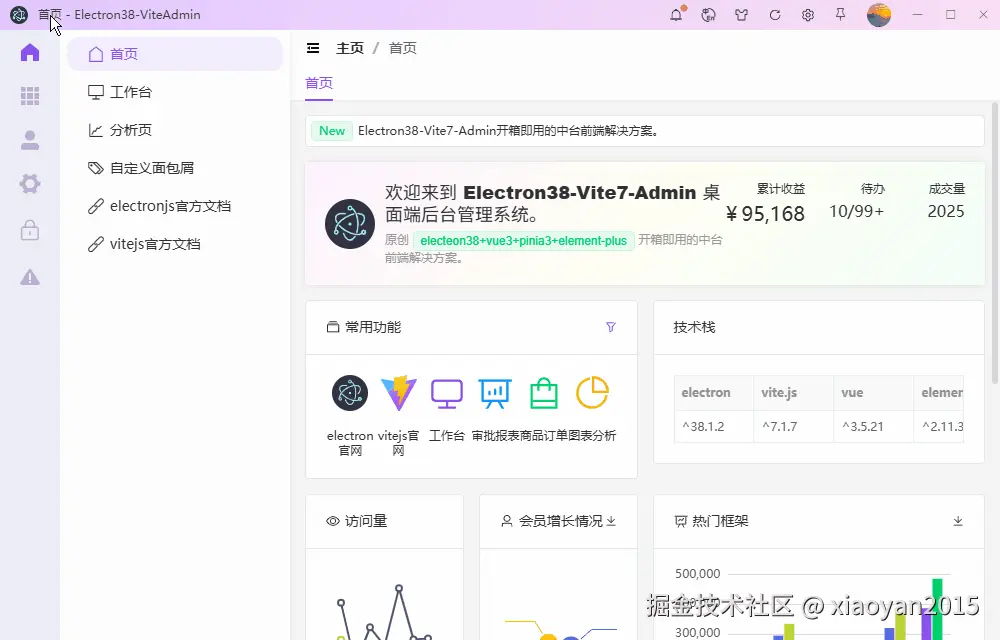Screen dimensions: 1000x640
Task: Change theme using the skin icon in title bar
Action: (743, 15)
